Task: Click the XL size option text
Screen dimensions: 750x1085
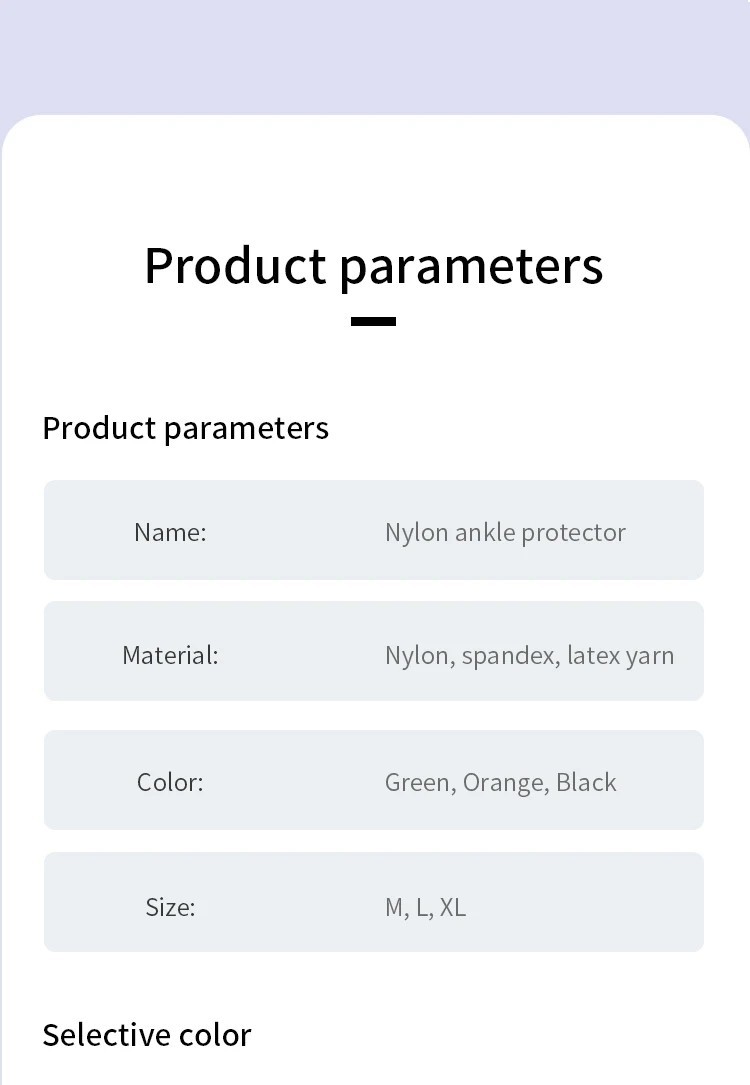Action: [x=453, y=907]
